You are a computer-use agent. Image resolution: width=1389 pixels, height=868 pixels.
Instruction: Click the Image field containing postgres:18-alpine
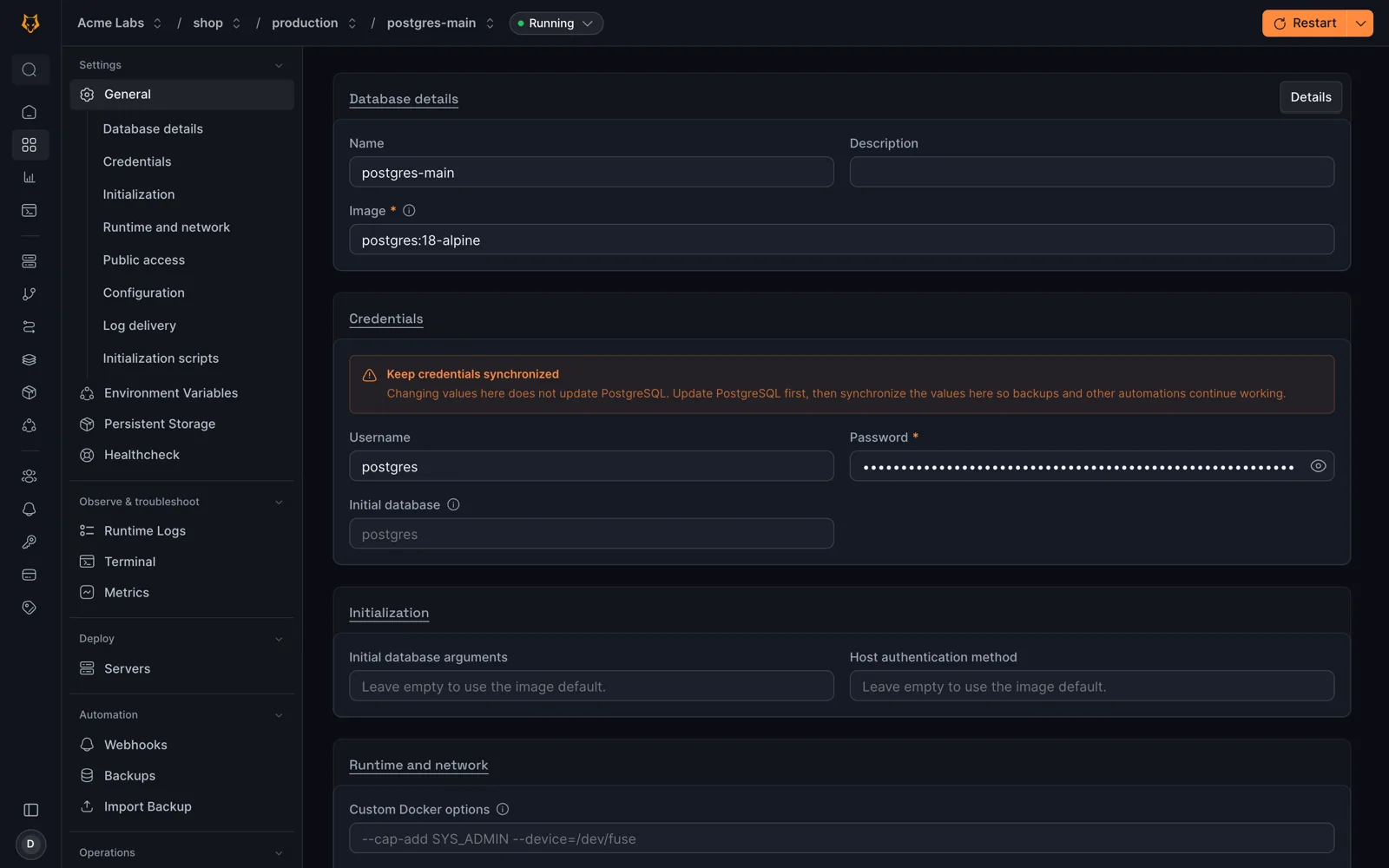click(x=842, y=240)
